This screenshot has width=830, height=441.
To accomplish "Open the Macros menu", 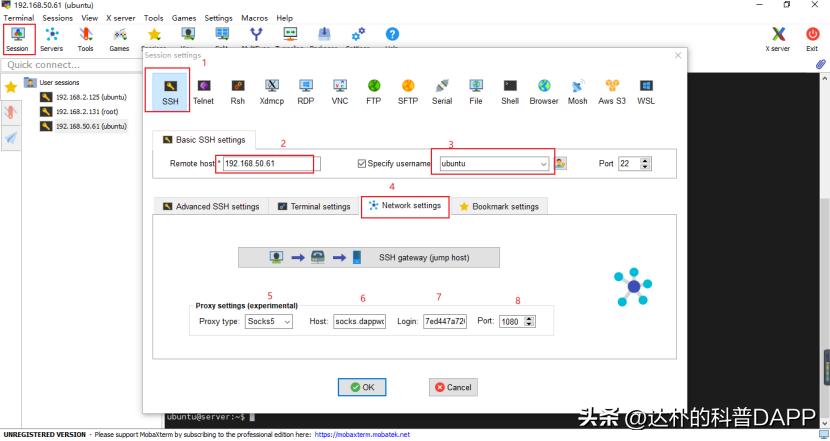I will [x=255, y=18].
